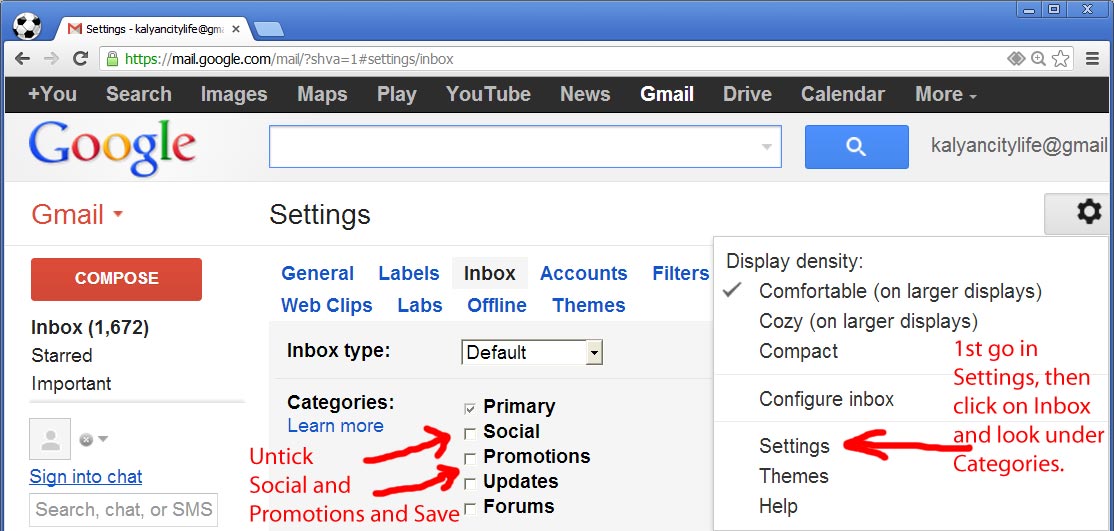This screenshot has width=1114, height=531.
Task: Open YouTube in the Google bar
Action: point(488,94)
